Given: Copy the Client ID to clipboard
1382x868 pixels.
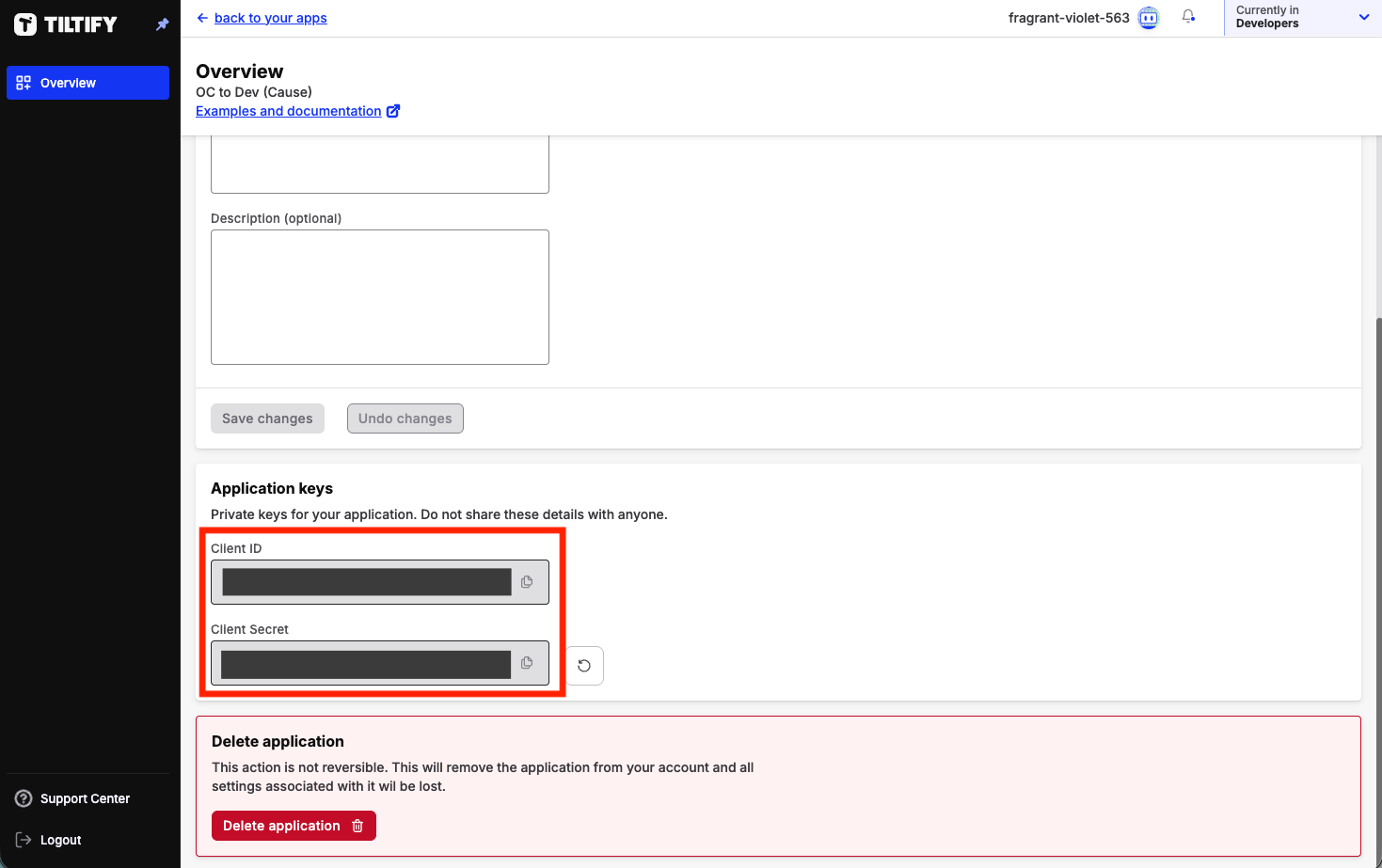Looking at the screenshot, I should pos(527,582).
